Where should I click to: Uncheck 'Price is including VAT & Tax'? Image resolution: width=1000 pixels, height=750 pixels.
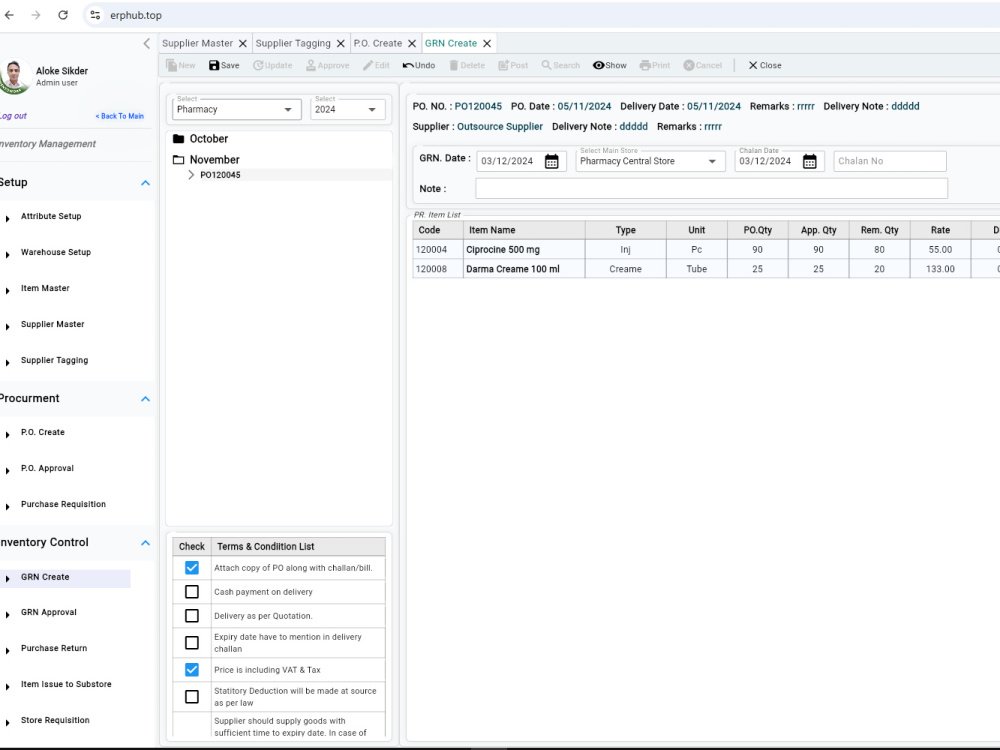click(x=191, y=670)
